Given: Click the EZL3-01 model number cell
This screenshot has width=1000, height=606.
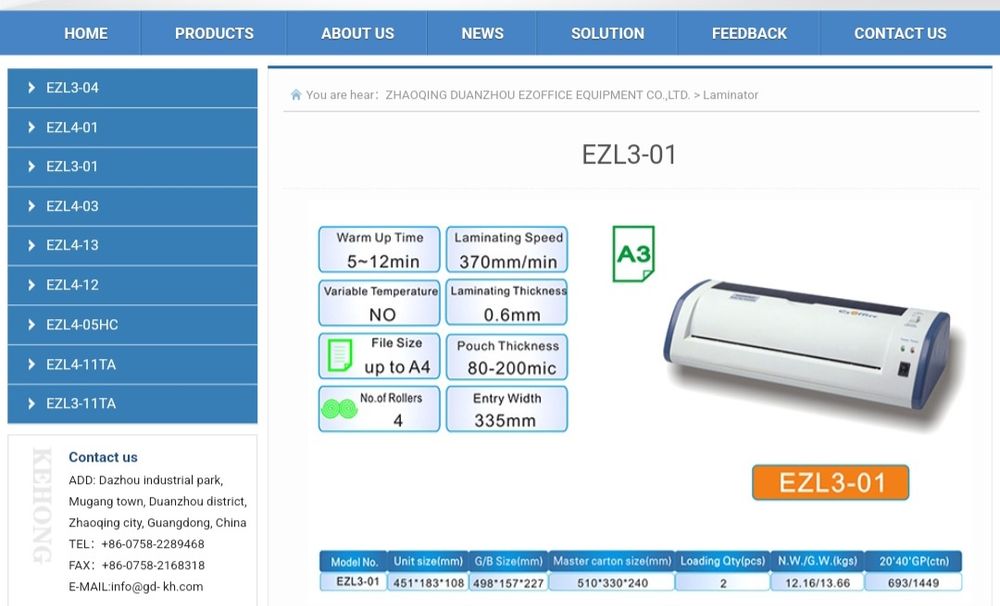Looking at the screenshot, I should pyautogui.click(x=354, y=582).
